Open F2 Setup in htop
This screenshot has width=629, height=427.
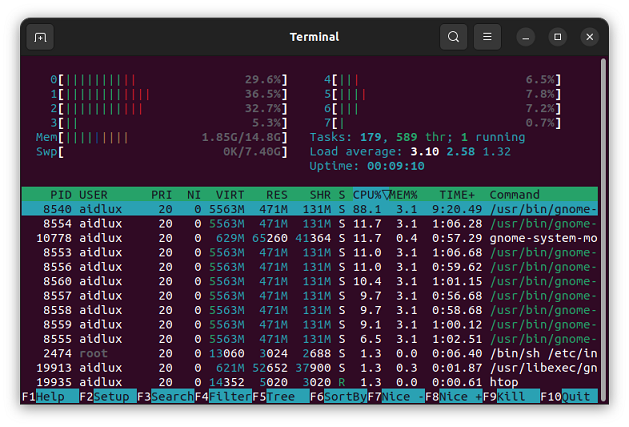click(x=106, y=396)
